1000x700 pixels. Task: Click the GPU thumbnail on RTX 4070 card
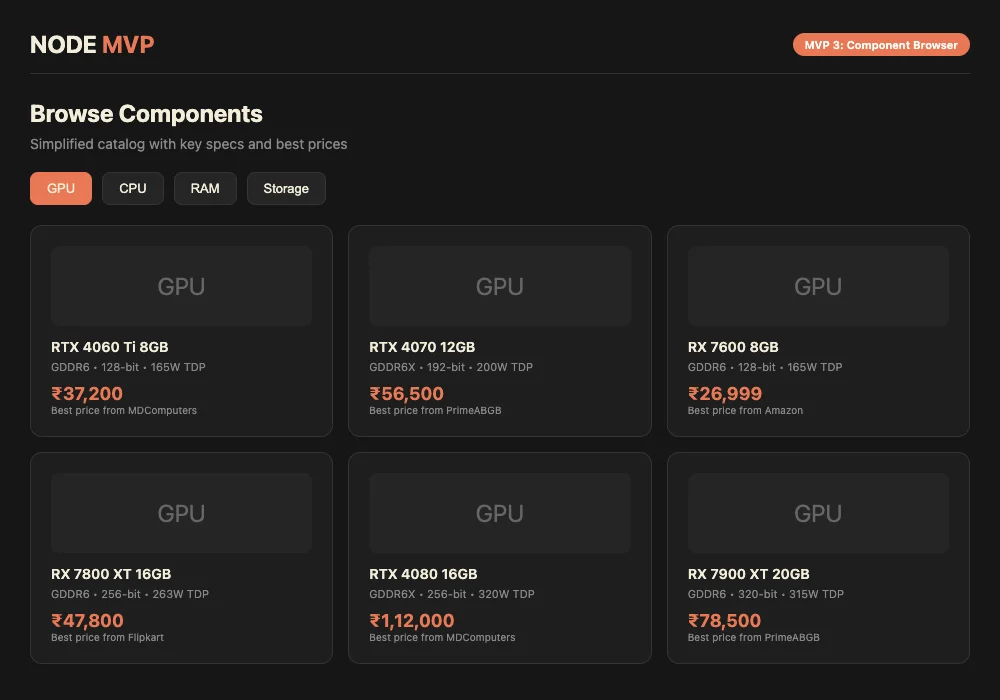click(499, 285)
